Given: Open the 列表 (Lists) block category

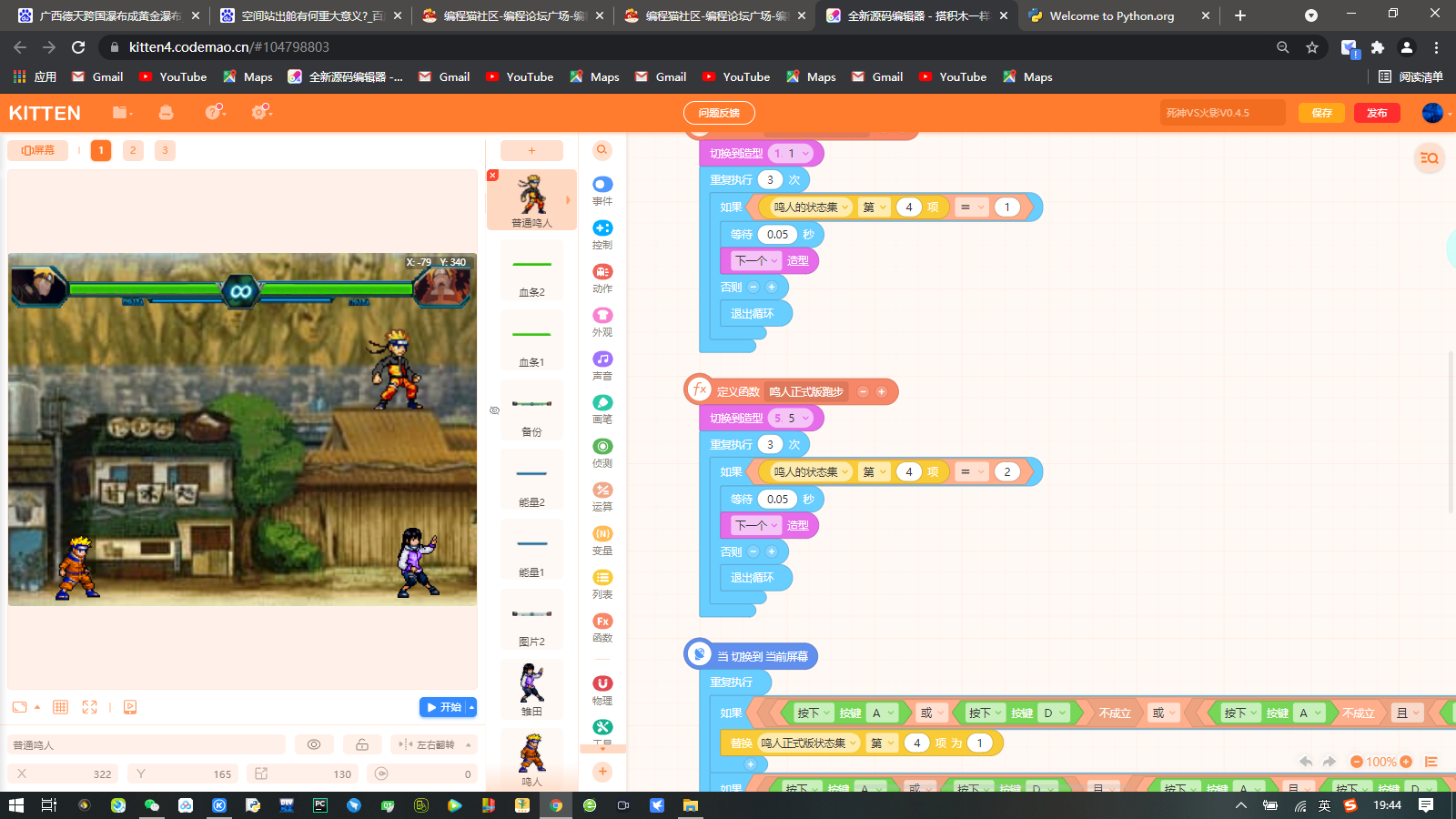Looking at the screenshot, I should point(602,584).
